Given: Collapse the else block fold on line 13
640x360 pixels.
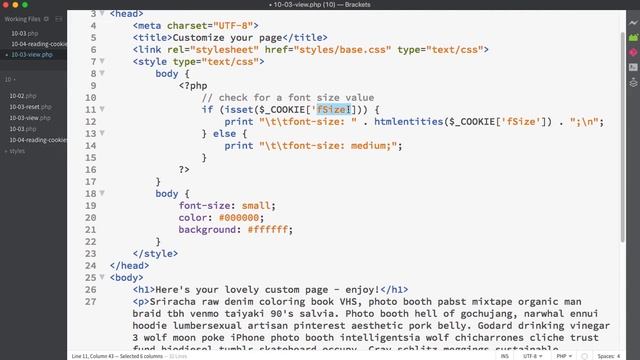Looking at the screenshot, I should point(102,133).
